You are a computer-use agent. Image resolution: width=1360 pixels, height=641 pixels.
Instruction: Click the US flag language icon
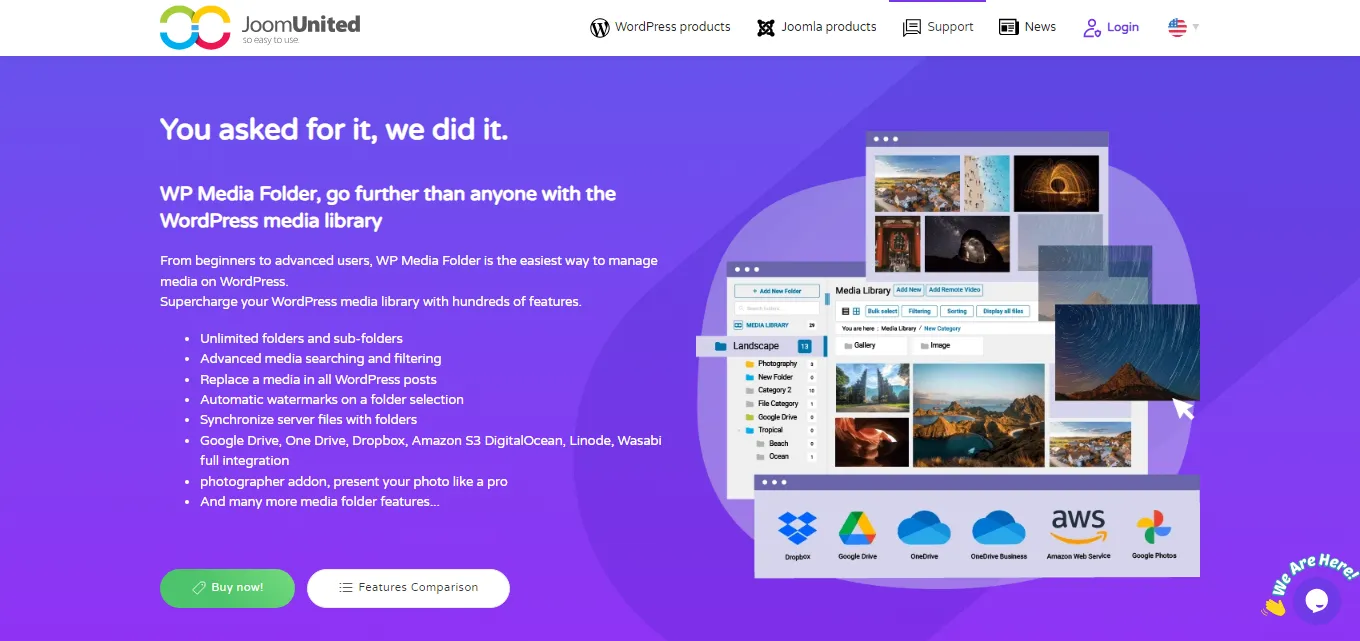pos(1177,27)
